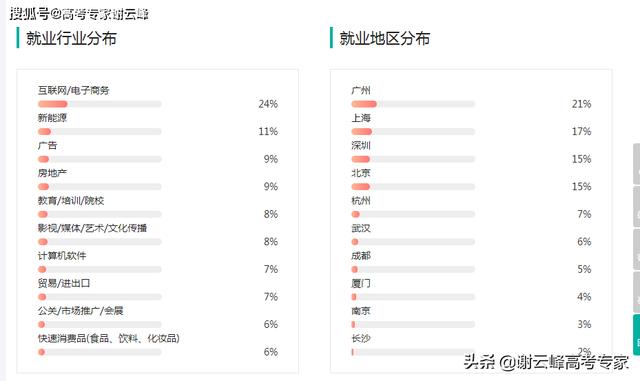Click the 21% value for 广州

[582, 104]
